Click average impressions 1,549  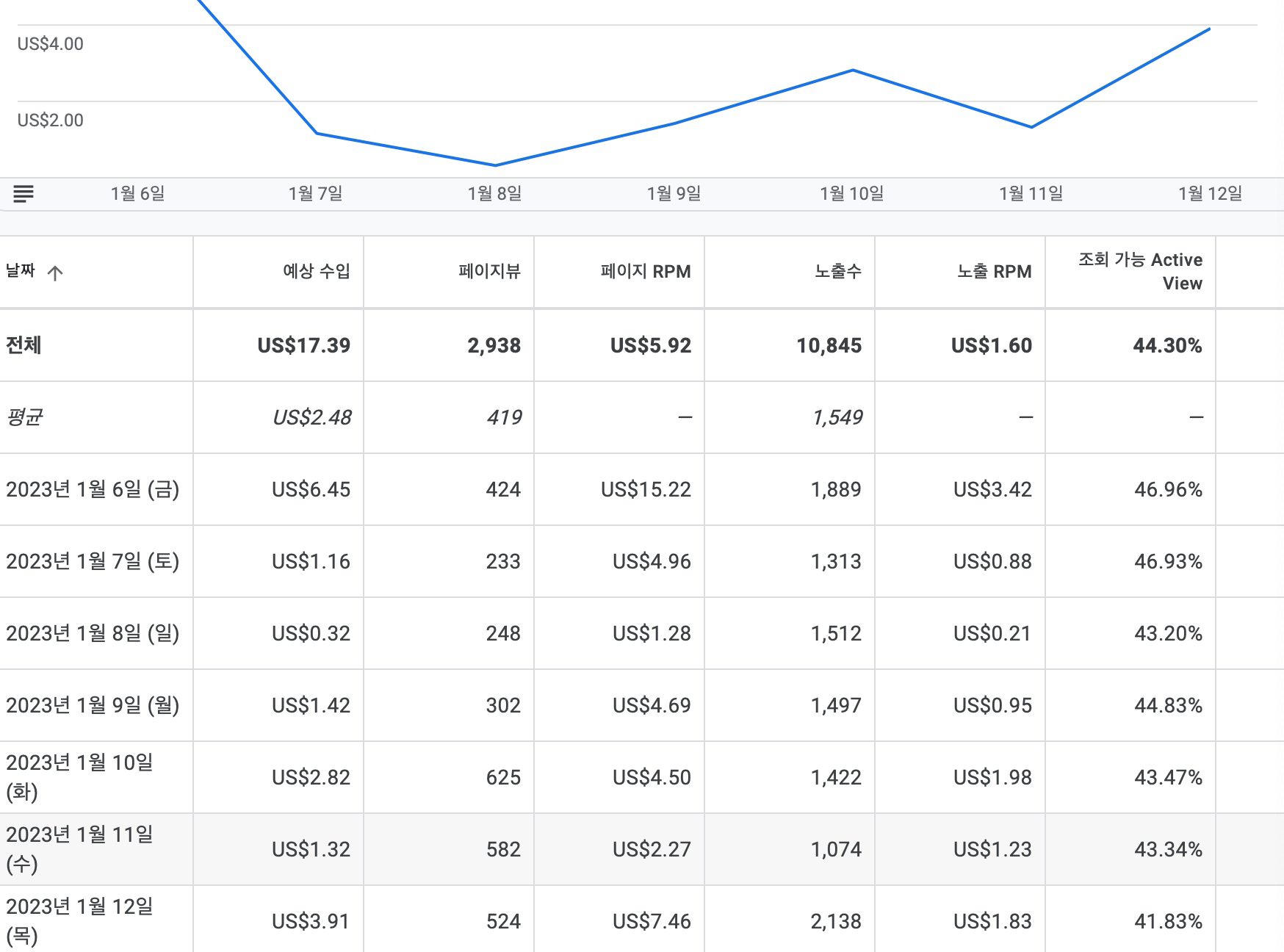point(837,417)
